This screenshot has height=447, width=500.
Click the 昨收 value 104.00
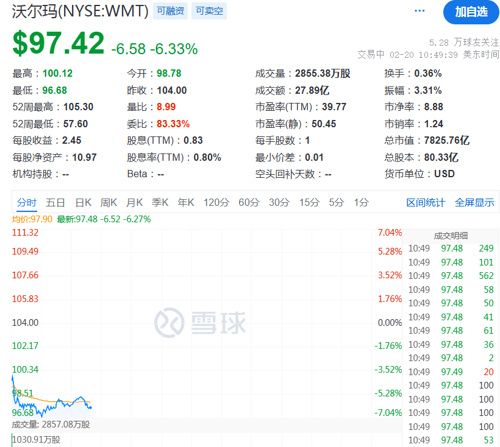pyautogui.click(x=172, y=90)
